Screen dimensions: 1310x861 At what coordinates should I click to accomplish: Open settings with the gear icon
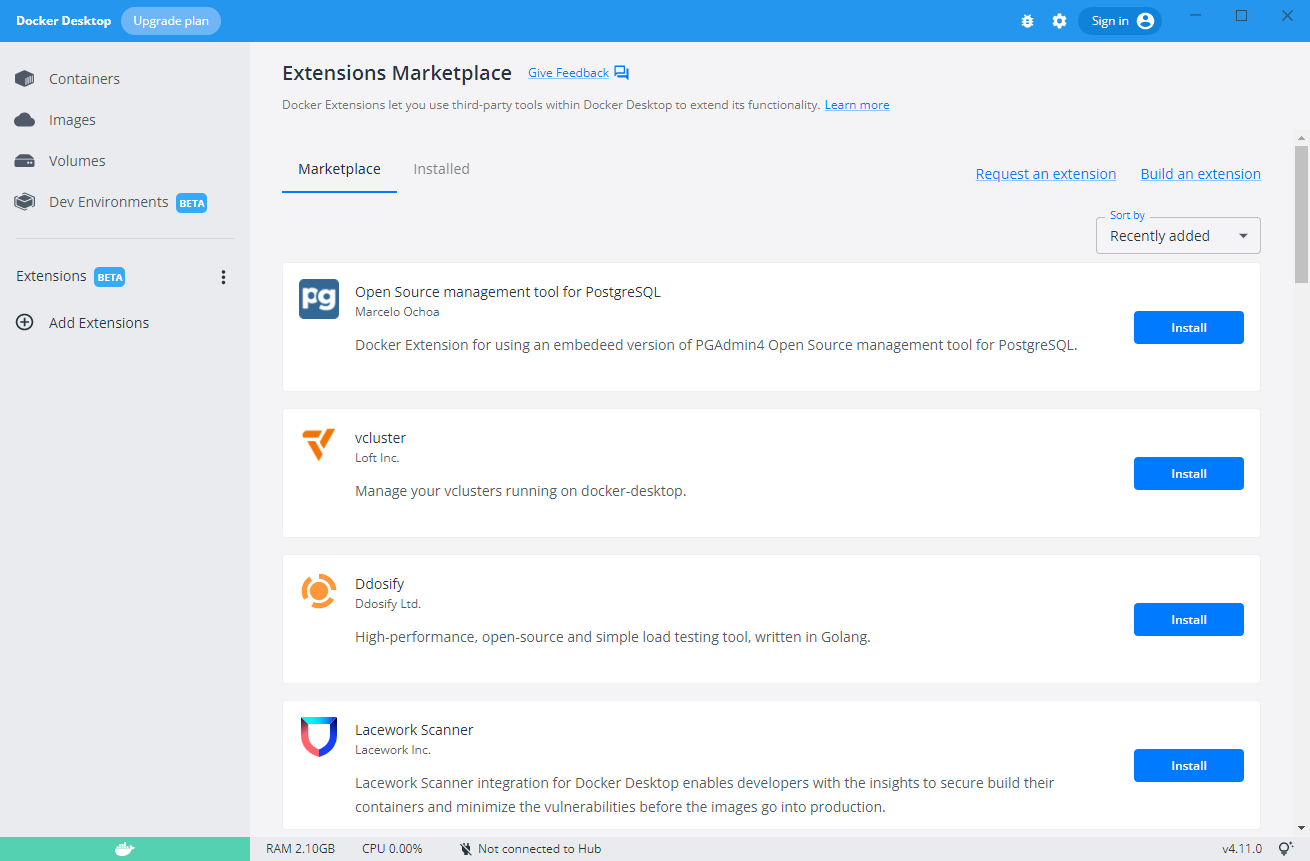point(1059,21)
